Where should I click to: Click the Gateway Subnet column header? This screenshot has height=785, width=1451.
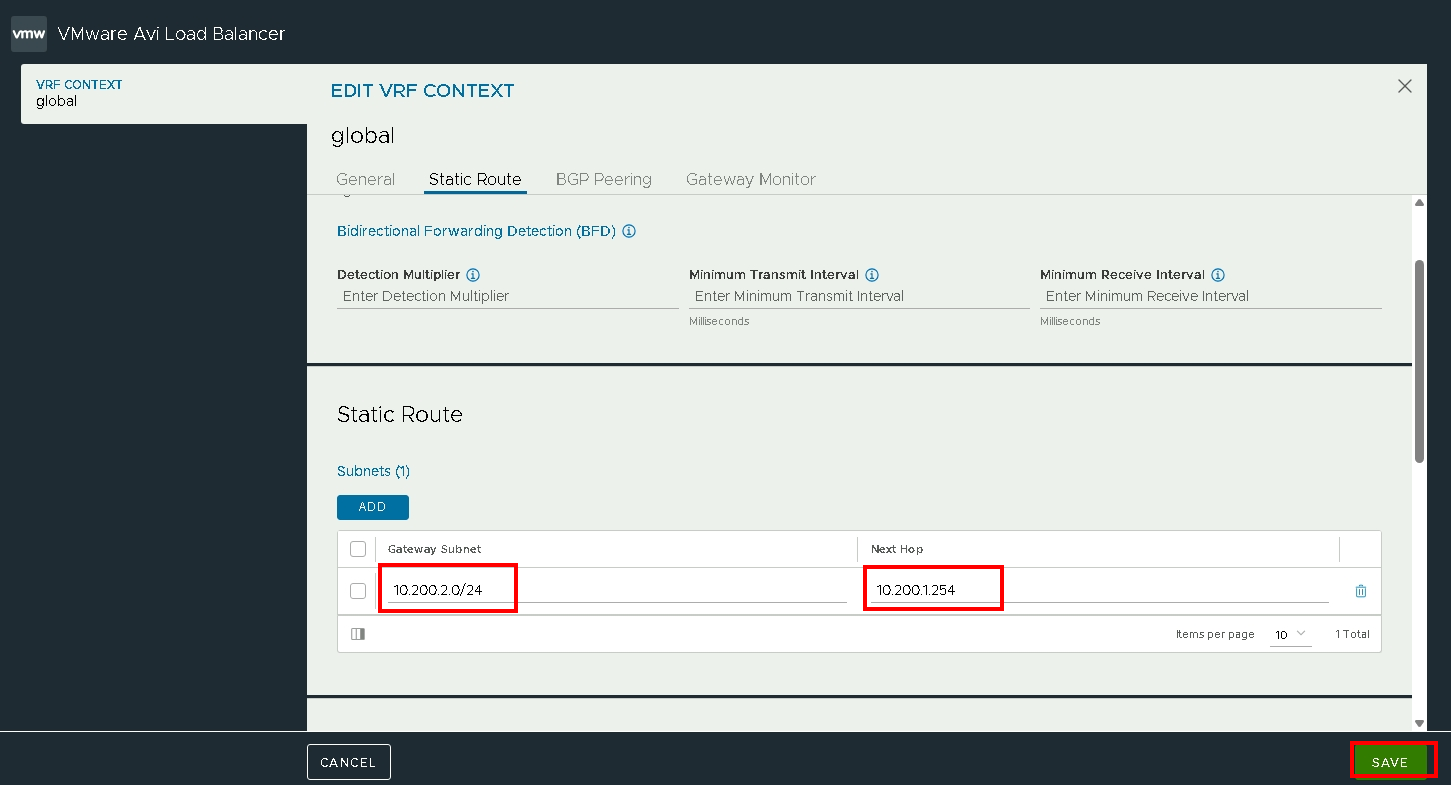[x=435, y=549]
